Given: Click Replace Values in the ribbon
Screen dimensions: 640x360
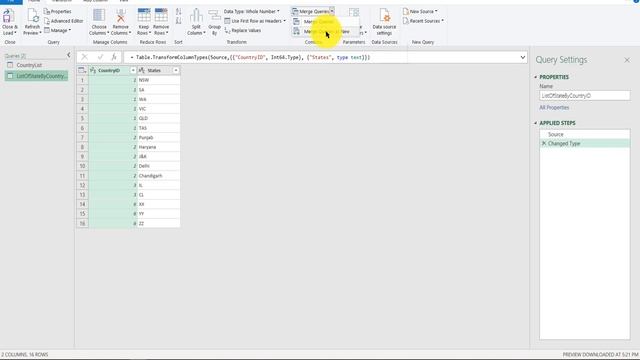Looking at the screenshot, I should click(x=242, y=30).
